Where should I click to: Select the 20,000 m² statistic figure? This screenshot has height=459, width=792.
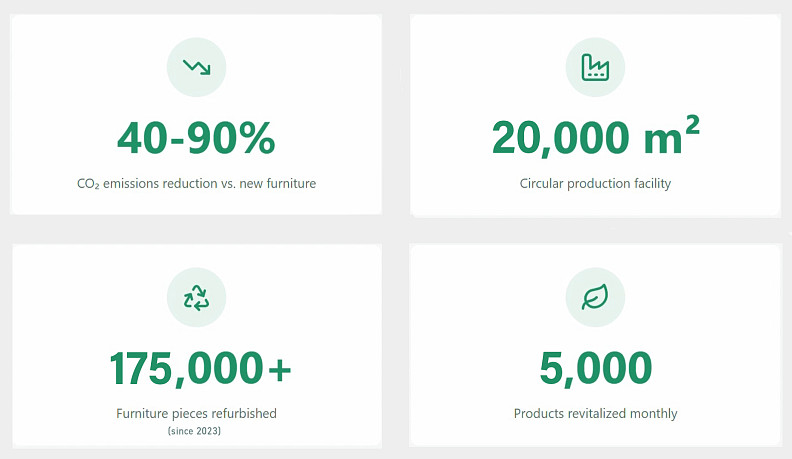pyautogui.click(x=595, y=138)
